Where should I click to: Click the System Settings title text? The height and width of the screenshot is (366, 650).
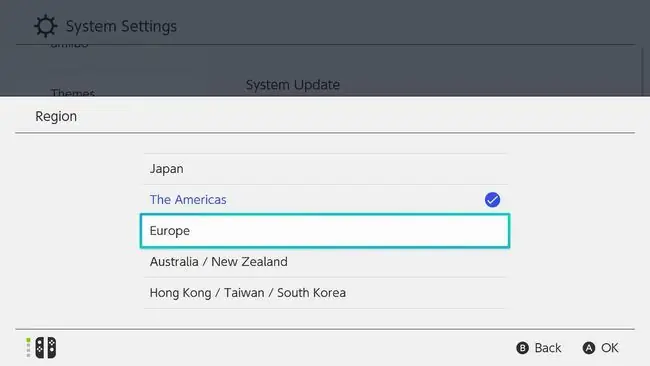click(121, 27)
